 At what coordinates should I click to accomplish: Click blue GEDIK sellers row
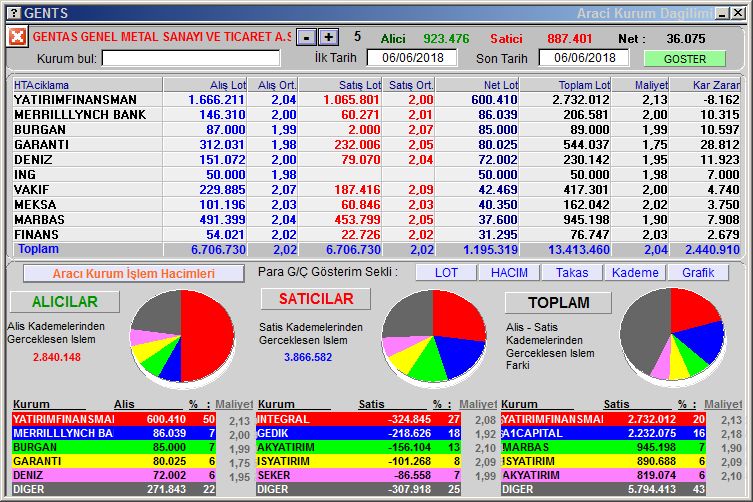point(359,433)
